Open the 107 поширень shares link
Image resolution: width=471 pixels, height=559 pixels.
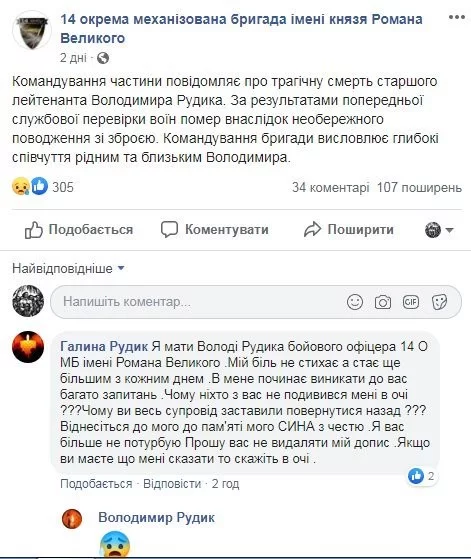(x=419, y=187)
